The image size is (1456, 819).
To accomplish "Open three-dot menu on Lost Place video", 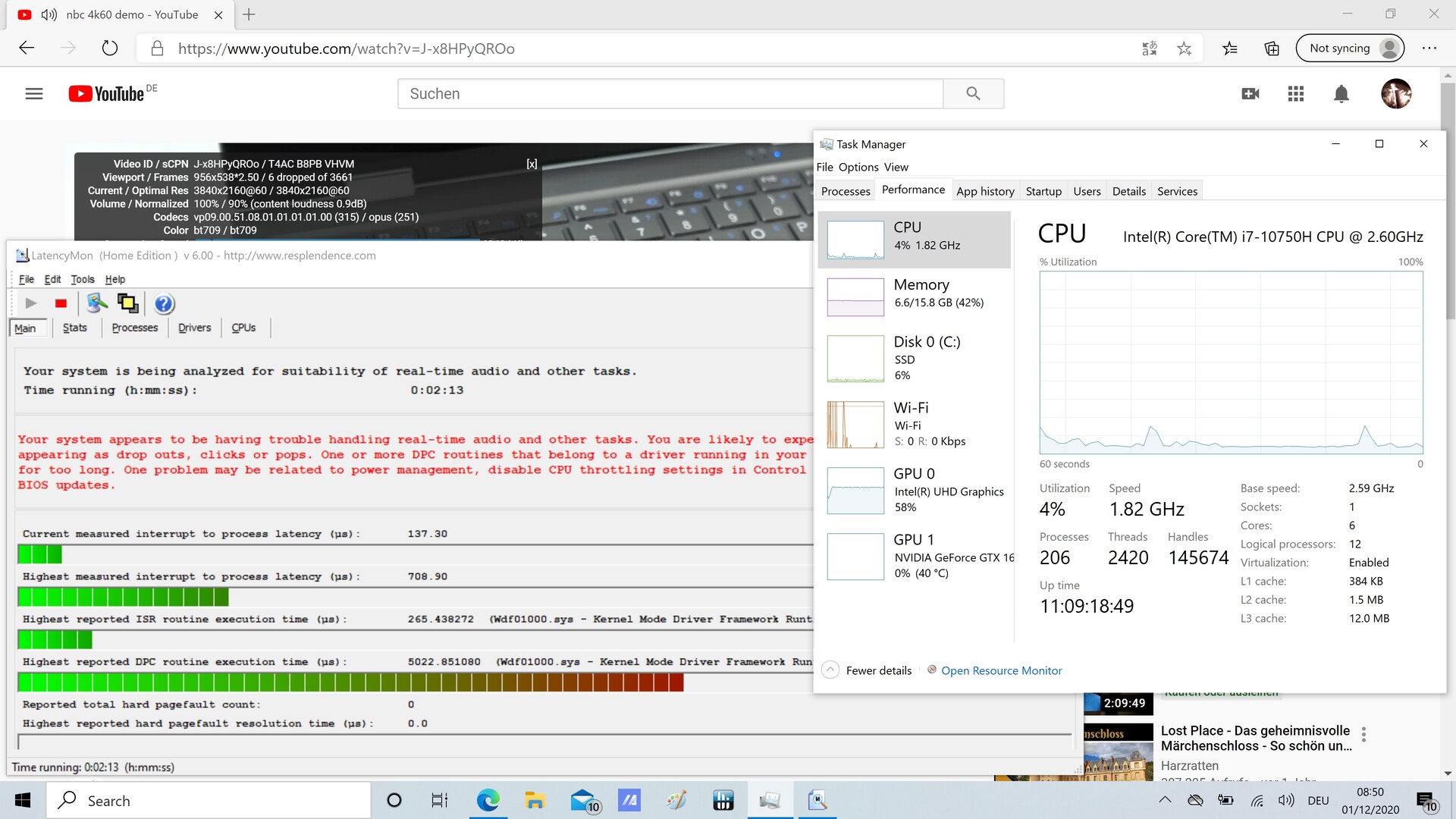I will click(1363, 734).
